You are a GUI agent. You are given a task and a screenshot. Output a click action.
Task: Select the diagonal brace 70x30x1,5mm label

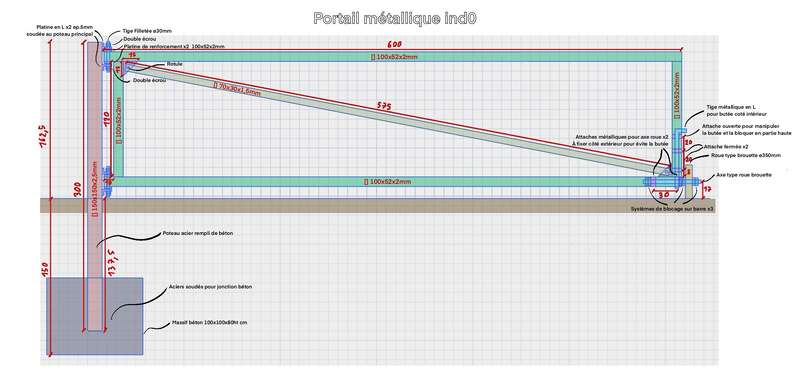coord(237,89)
